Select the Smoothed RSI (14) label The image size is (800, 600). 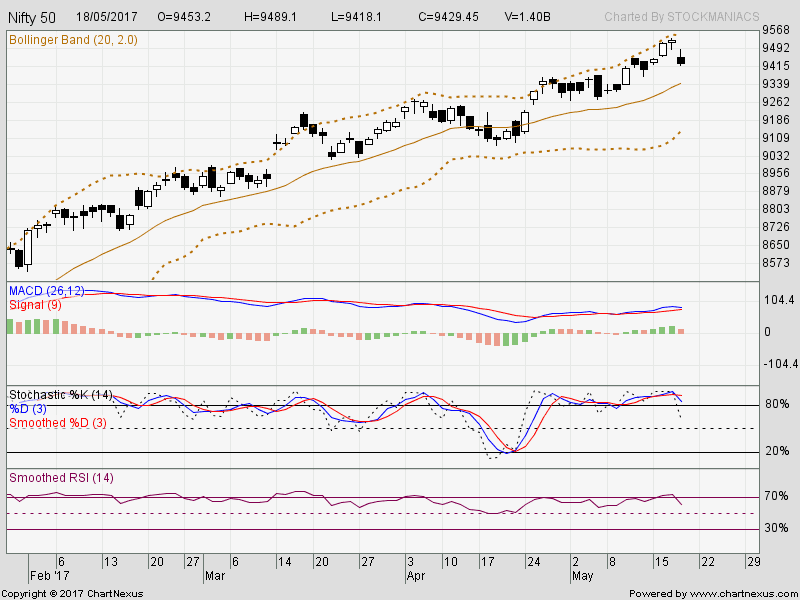click(61, 478)
